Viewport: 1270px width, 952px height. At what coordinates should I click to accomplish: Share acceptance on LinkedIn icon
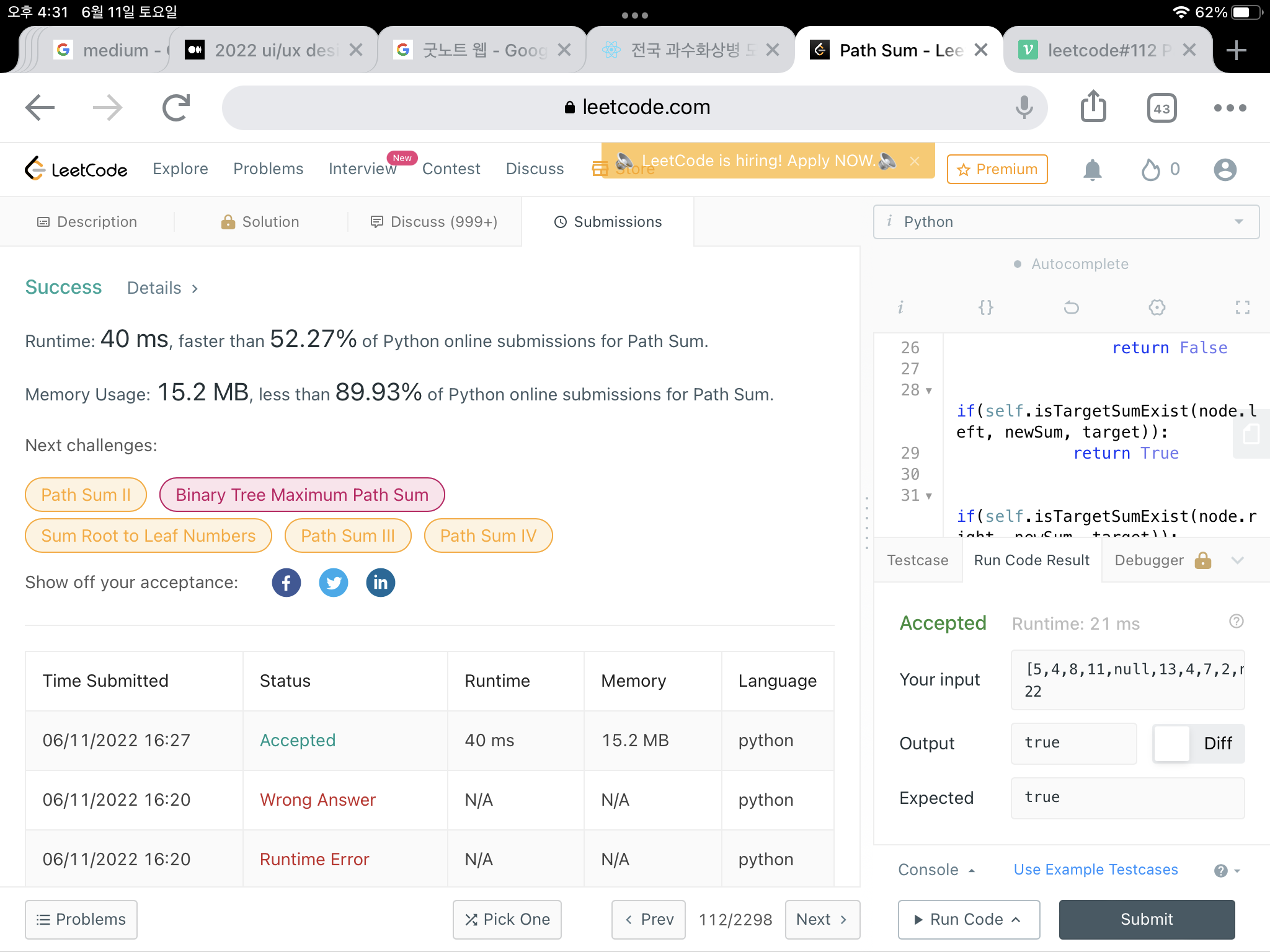(380, 583)
